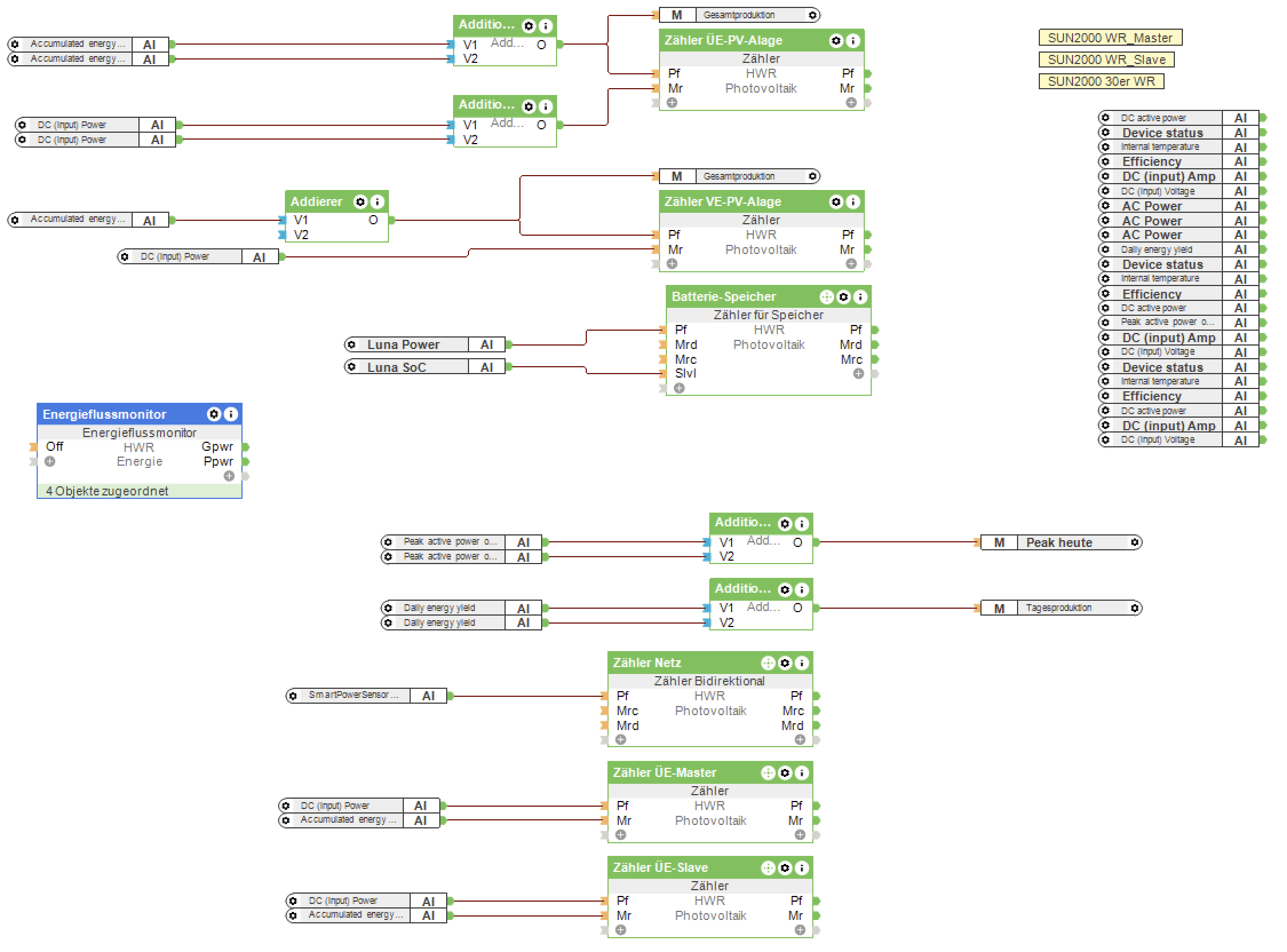Open settings gear on Energieflussmonitor block
Viewport: 1287px width, 952px height.
click(x=214, y=414)
